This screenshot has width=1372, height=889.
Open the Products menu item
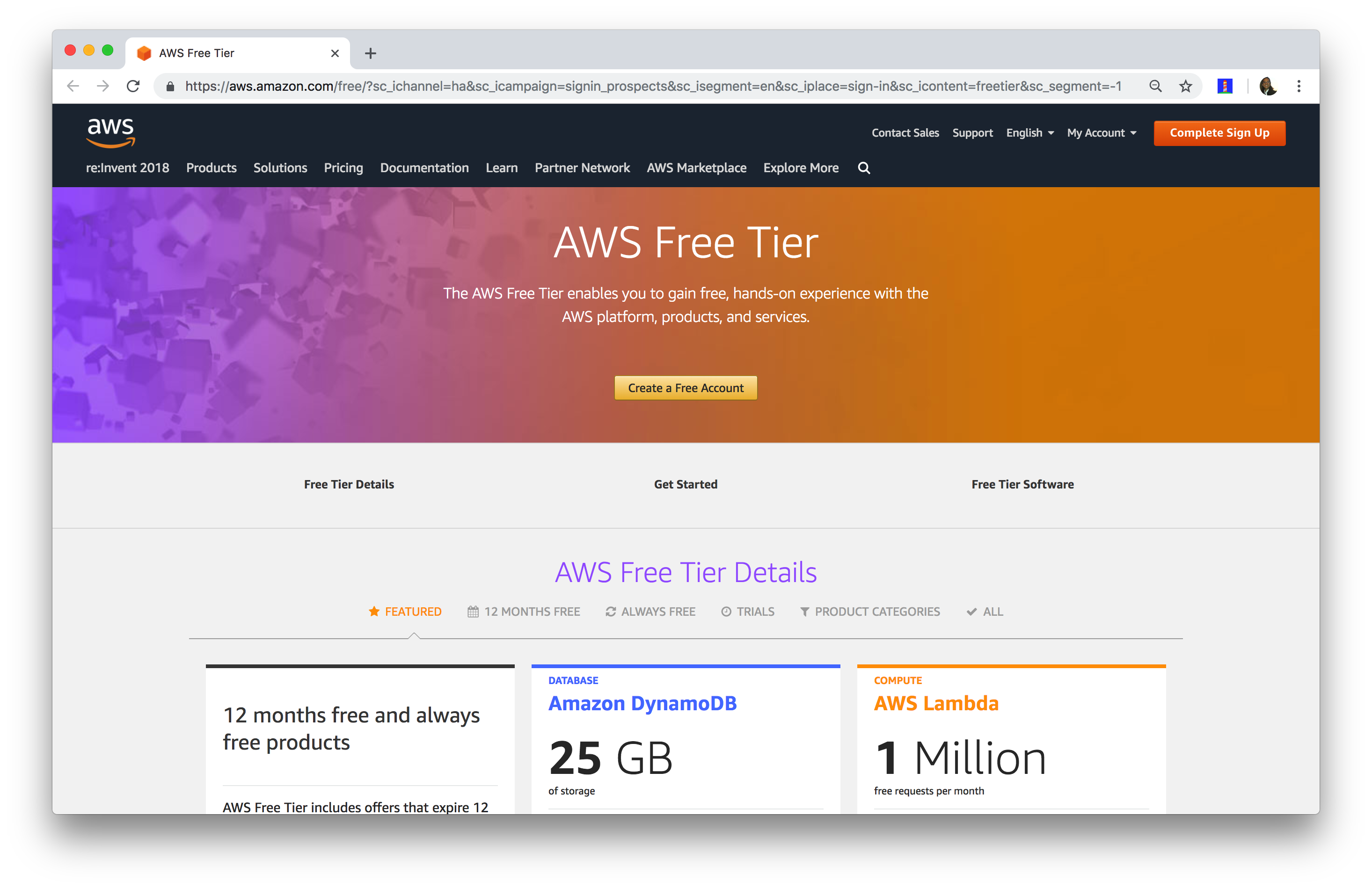(x=211, y=168)
